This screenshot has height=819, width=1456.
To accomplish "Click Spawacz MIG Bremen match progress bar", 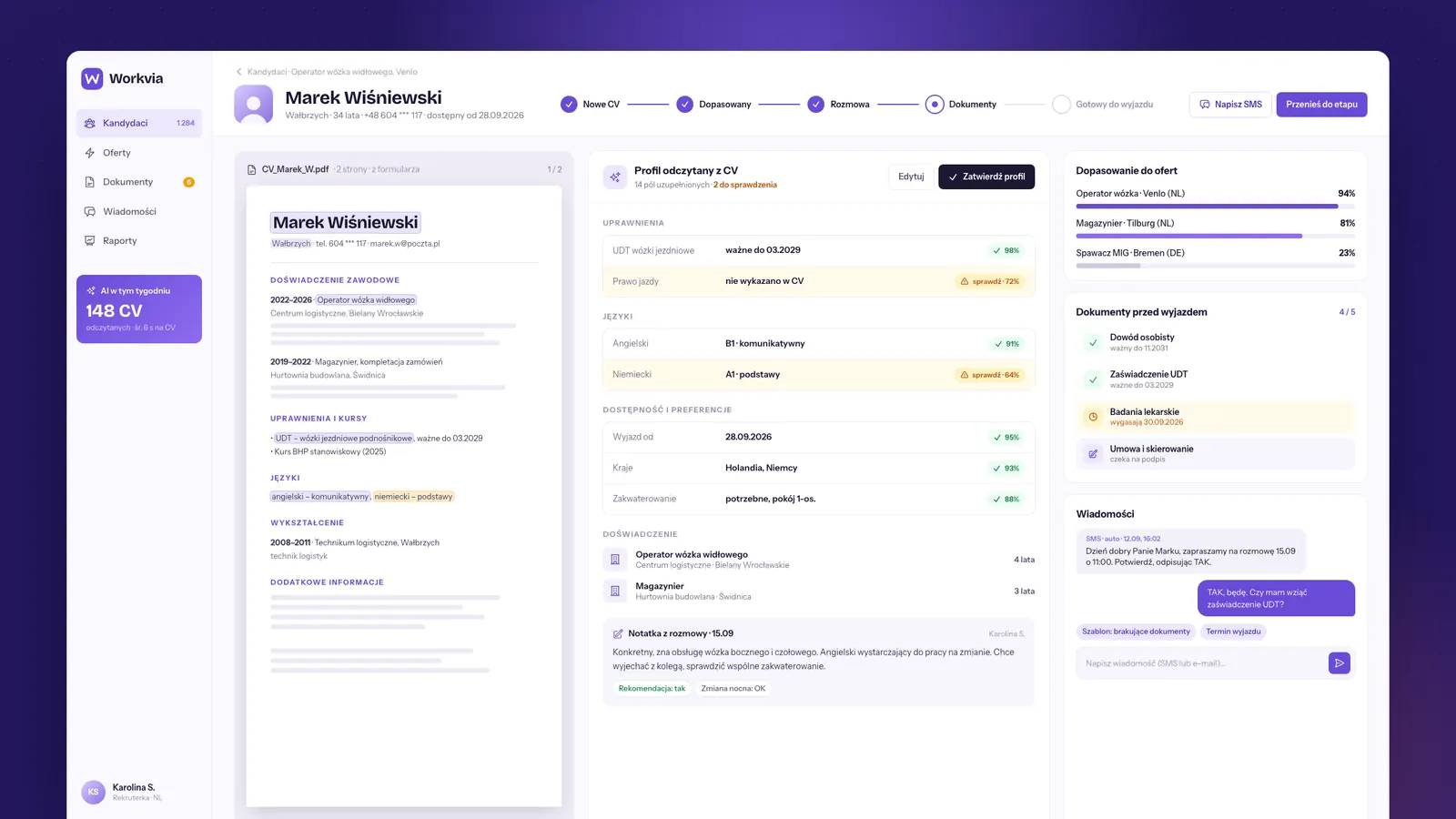I will click(x=1216, y=266).
